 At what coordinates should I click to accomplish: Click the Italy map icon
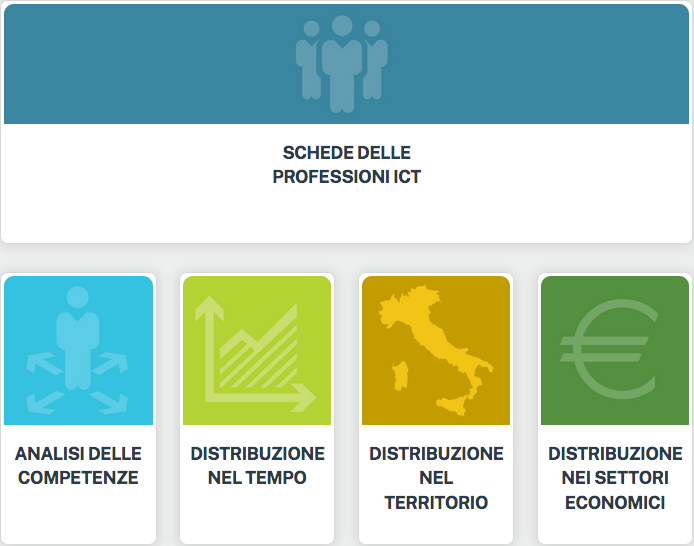click(x=436, y=350)
